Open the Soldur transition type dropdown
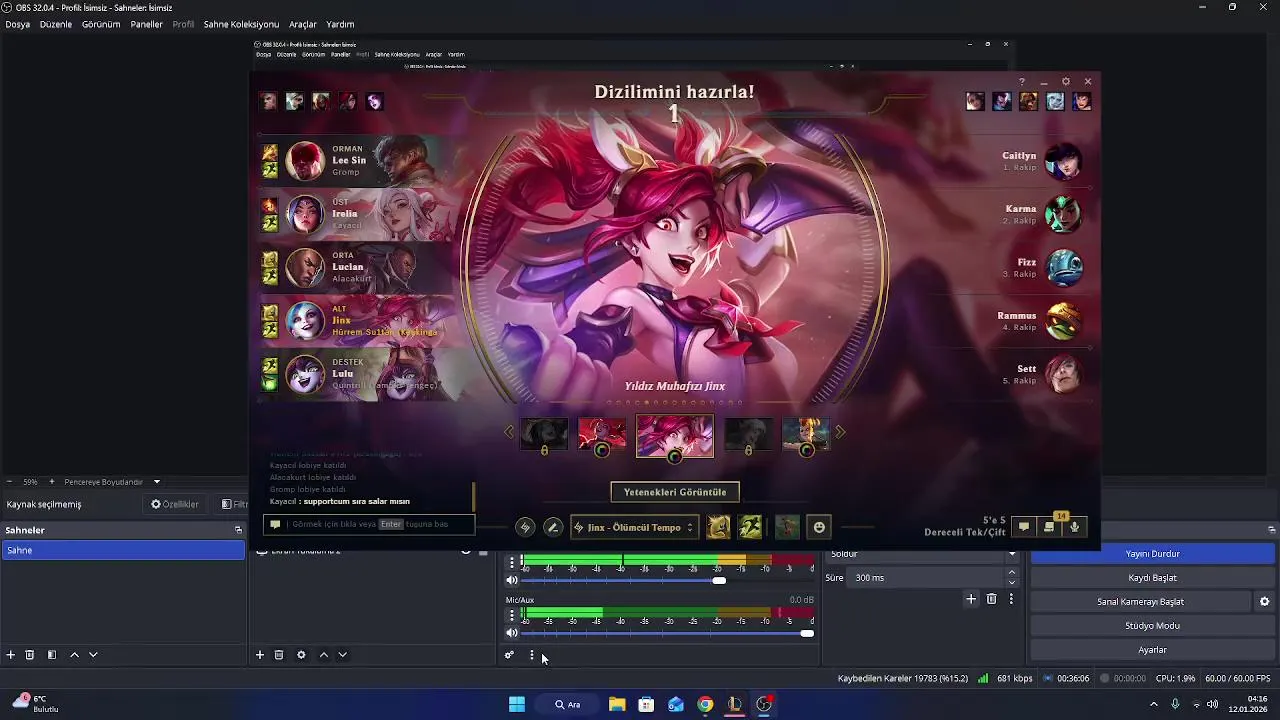Image resolution: width=1280 pixels, height=720 pixels. click(x=923, y=554)
